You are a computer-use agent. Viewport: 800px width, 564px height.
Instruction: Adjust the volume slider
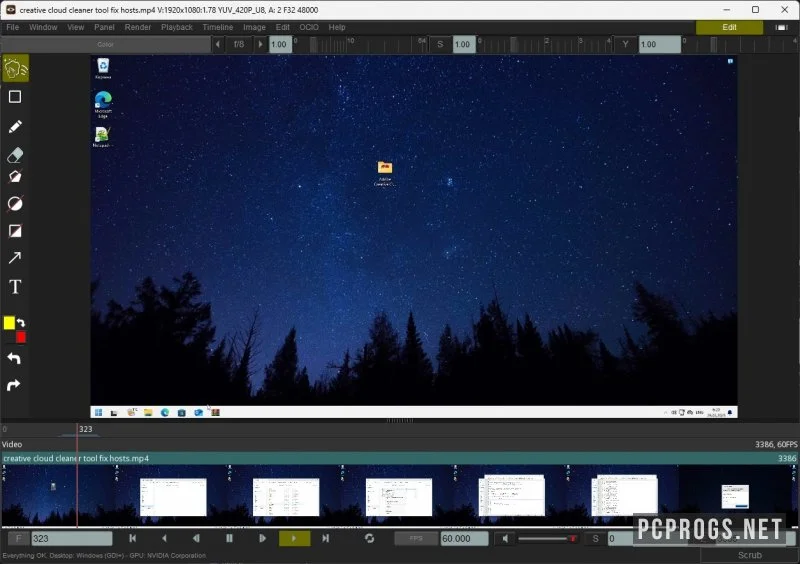[547, 538]
